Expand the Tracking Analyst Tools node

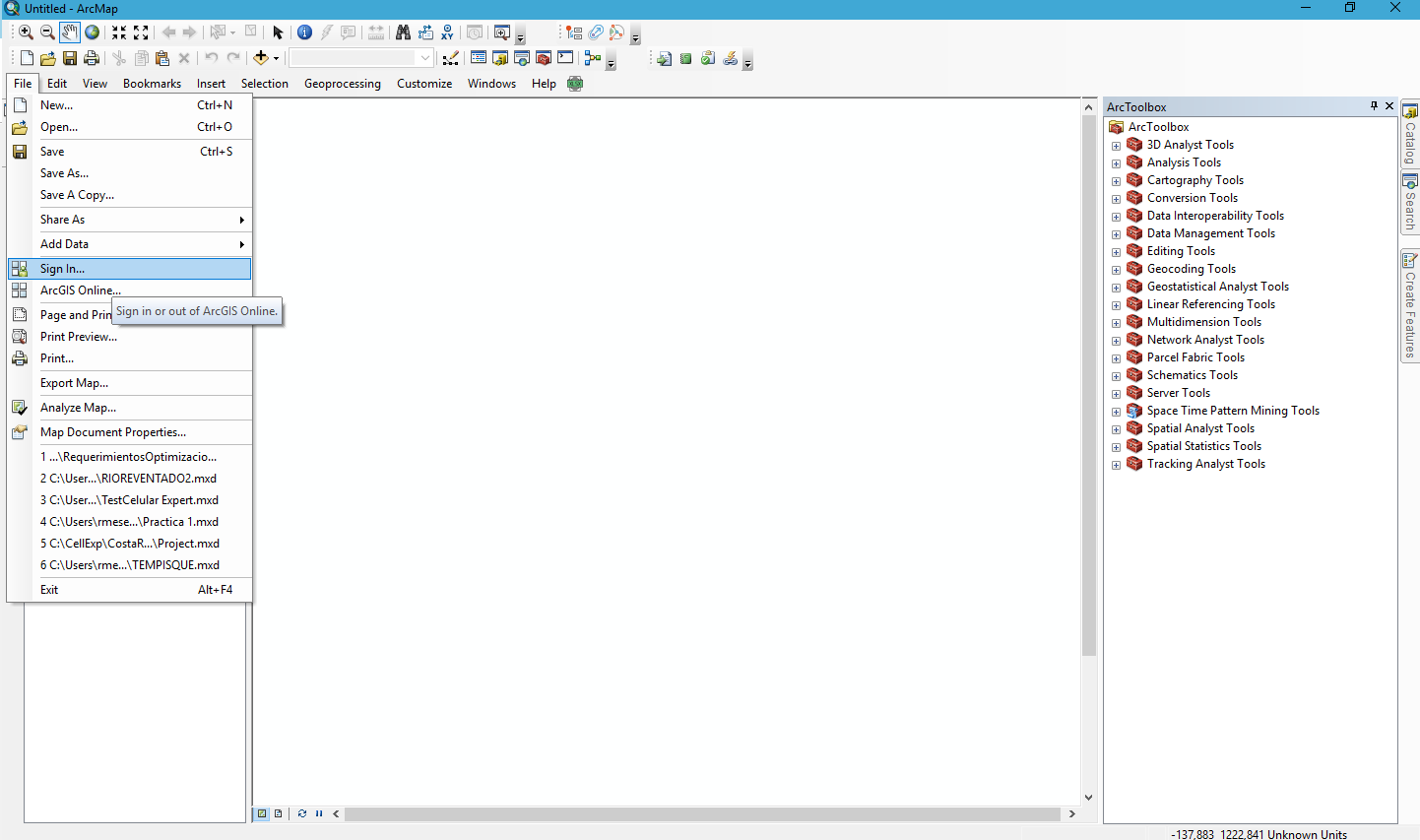point(1117,465)
